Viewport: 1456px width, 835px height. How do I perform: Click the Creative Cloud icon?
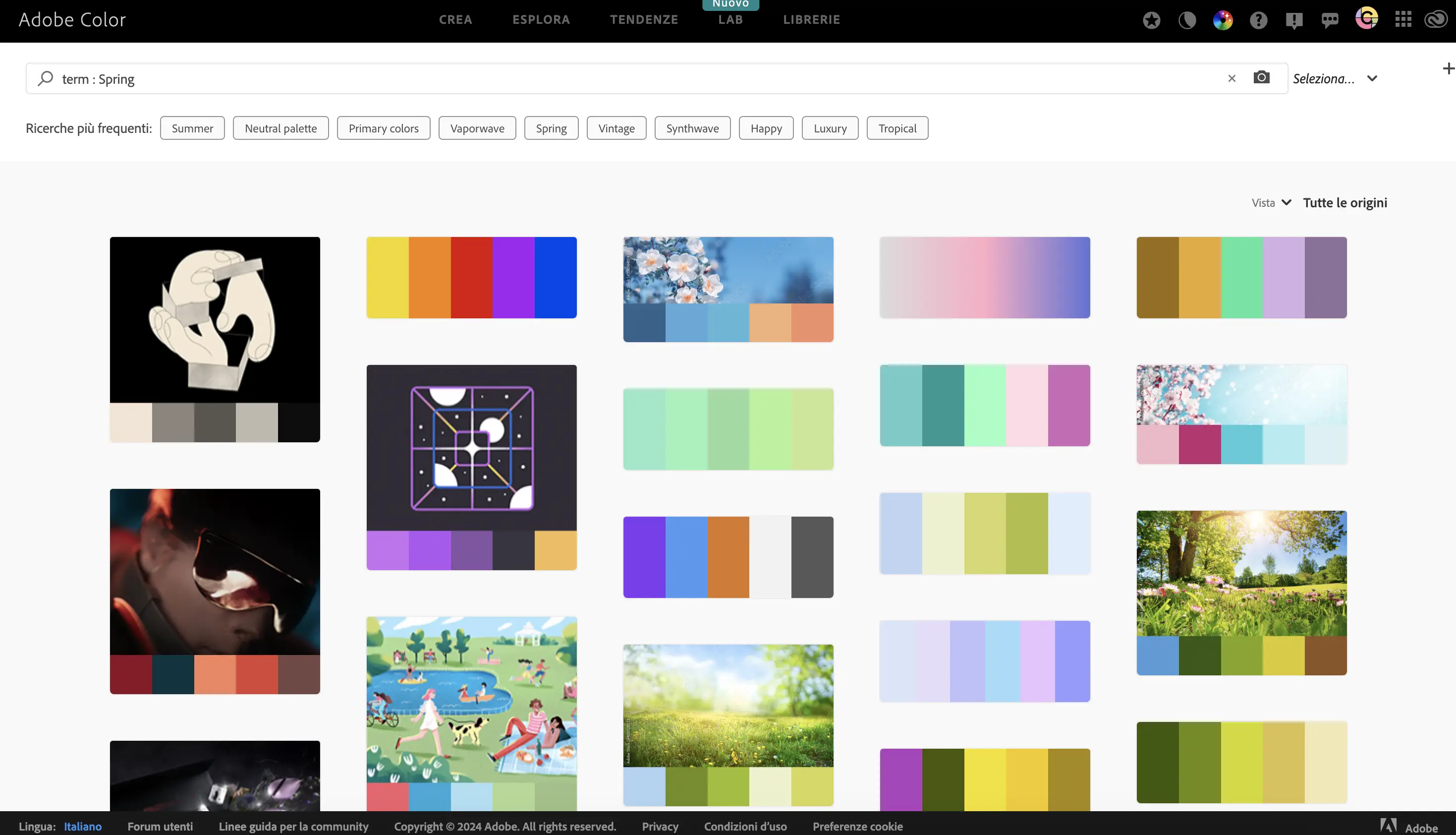[1436, 19]
